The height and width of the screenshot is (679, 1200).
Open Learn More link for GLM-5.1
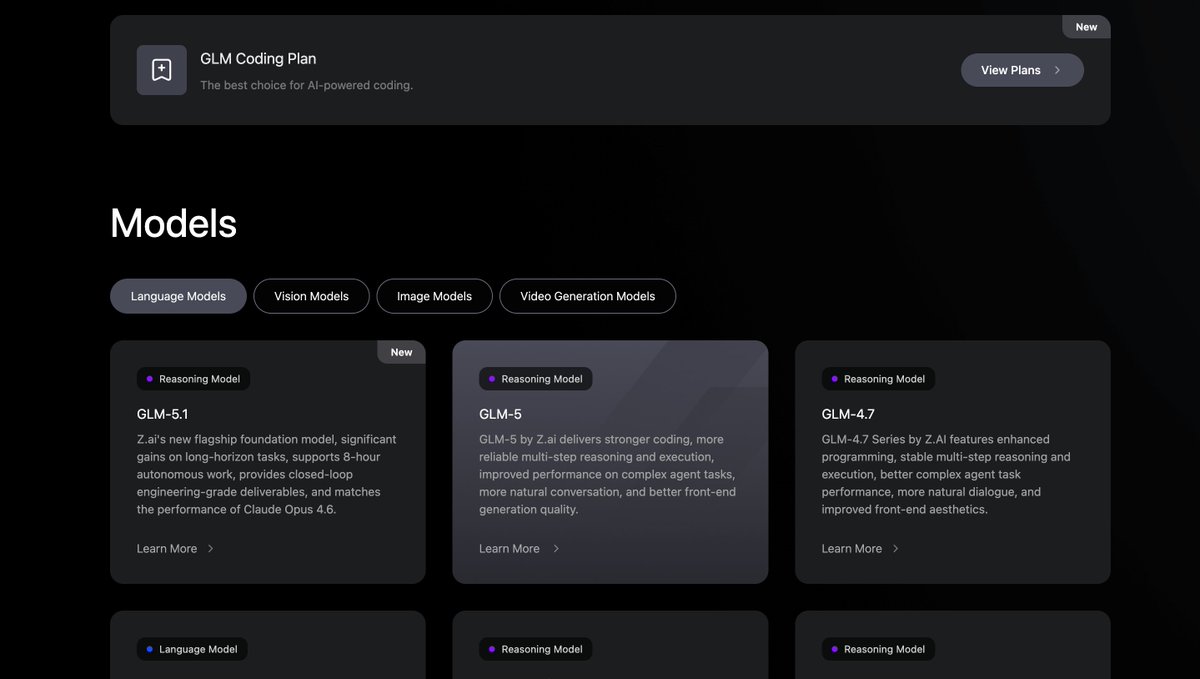pos(167,549)
